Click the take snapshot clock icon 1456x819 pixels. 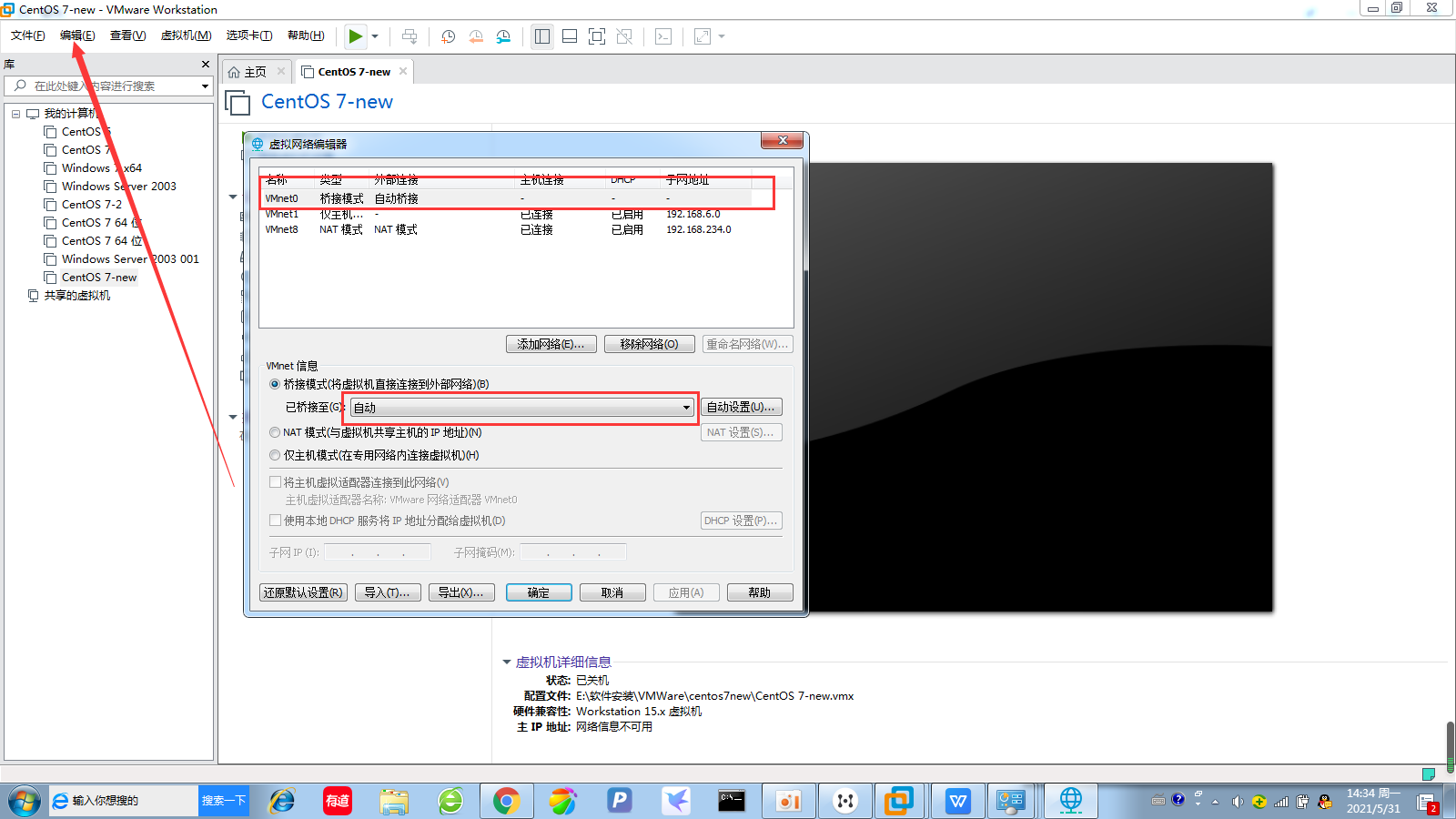[448, 36]
